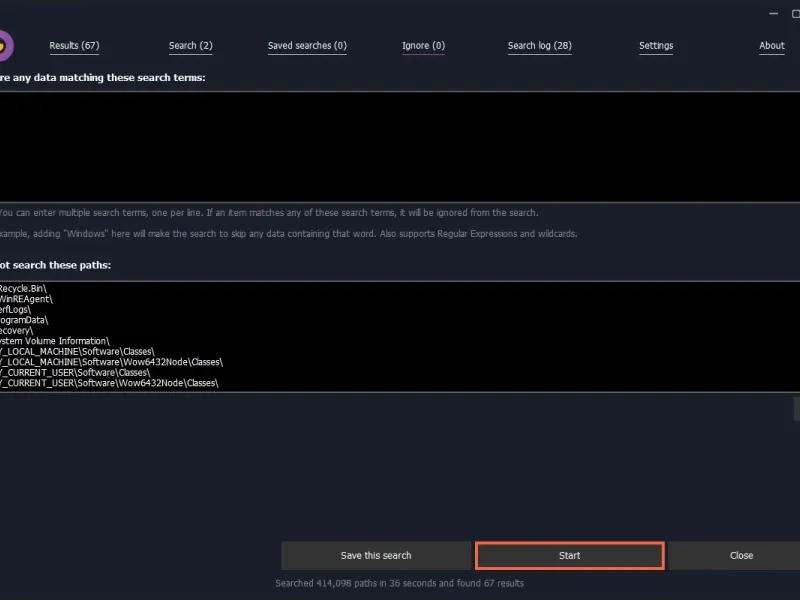The height and width of the screenshot is (600, 800).
Task: Click the Close button
Action: (x=735, y=555)
